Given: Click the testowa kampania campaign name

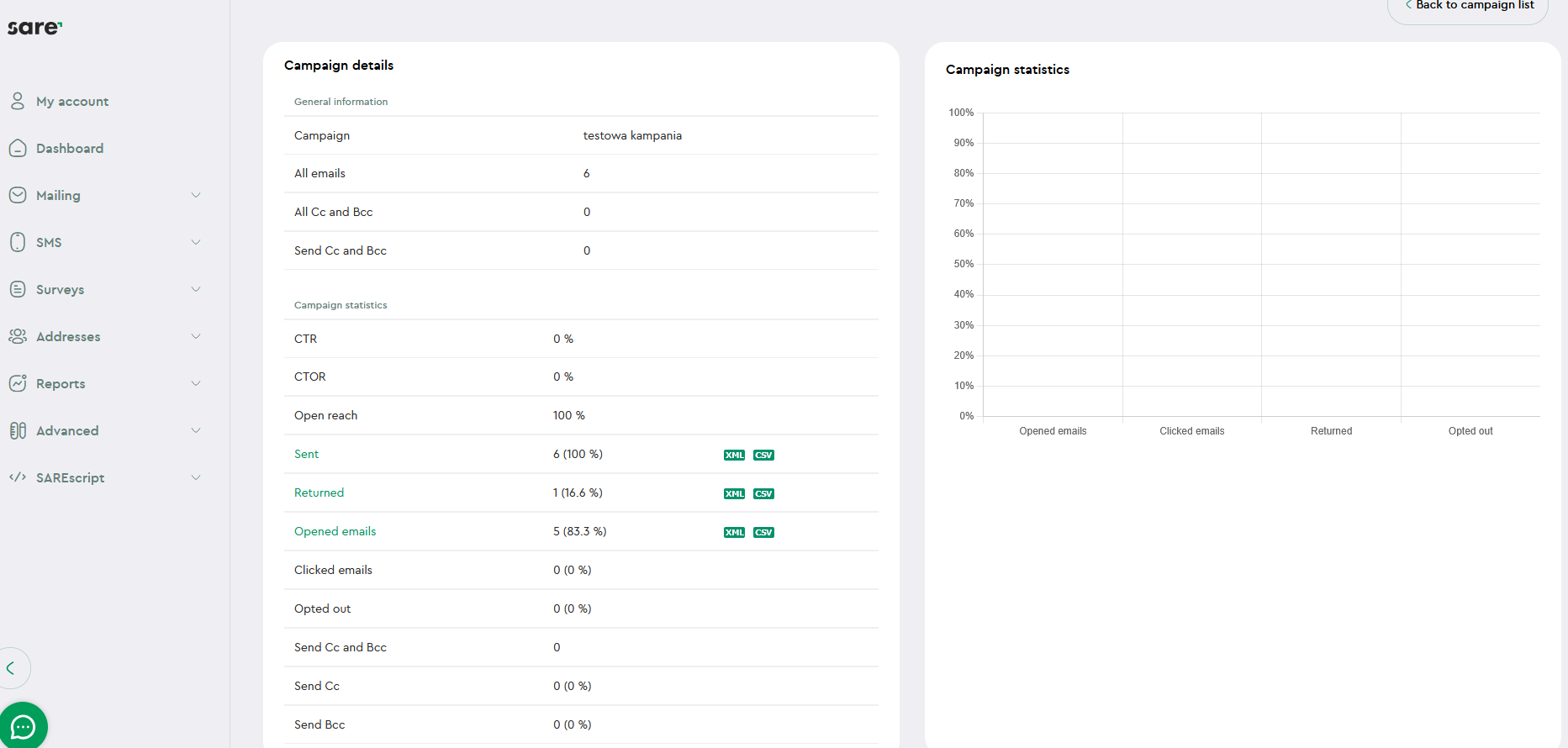Looking at the screenshot, I should (x=632, y=135).
